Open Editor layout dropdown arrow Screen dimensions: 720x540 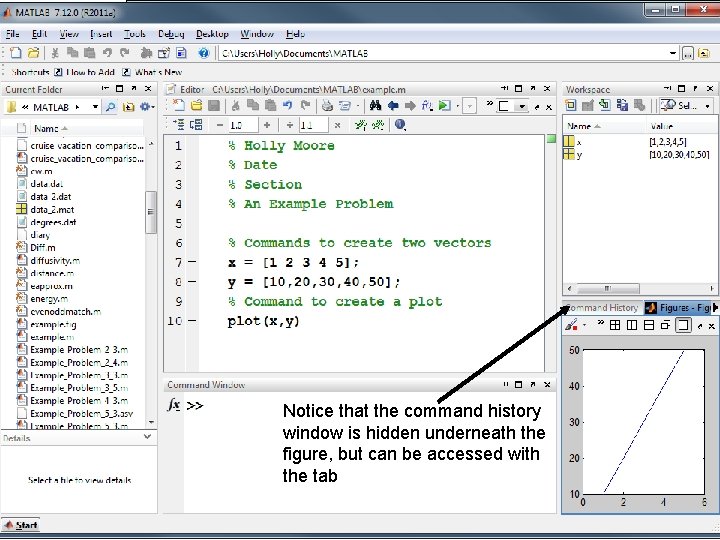pos(522,107)
